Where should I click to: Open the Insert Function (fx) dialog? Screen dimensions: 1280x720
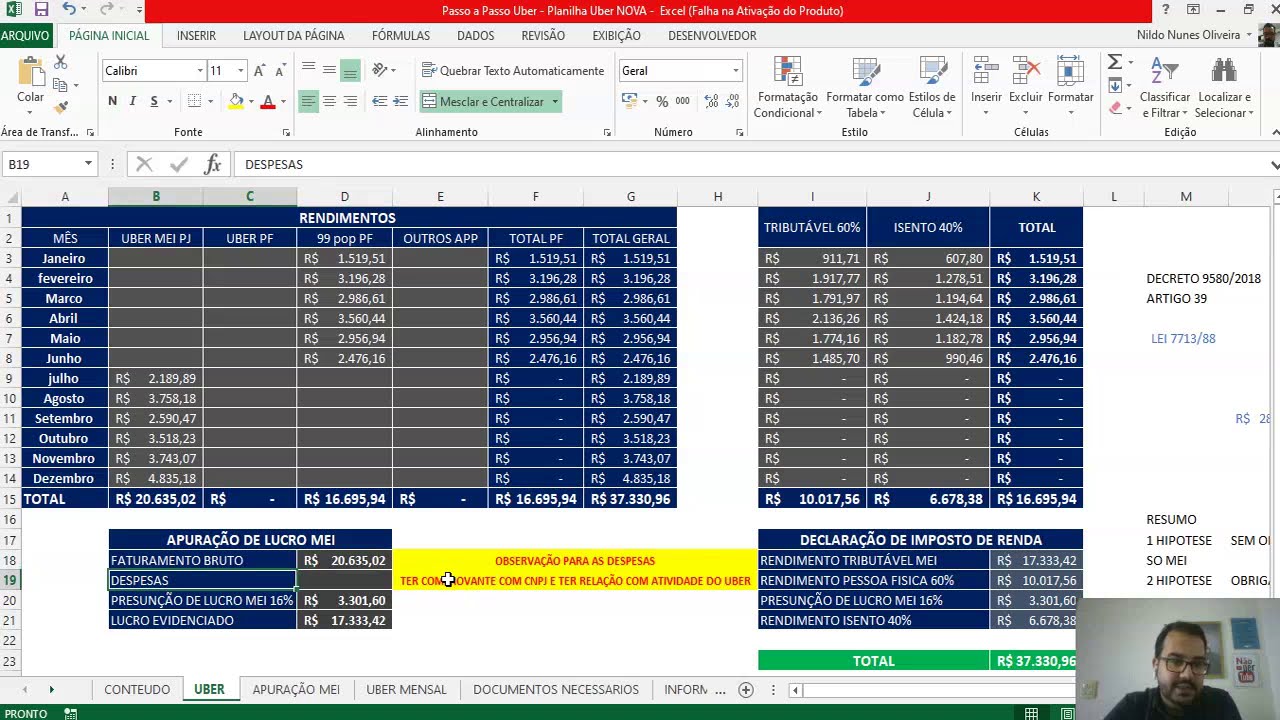212,164
